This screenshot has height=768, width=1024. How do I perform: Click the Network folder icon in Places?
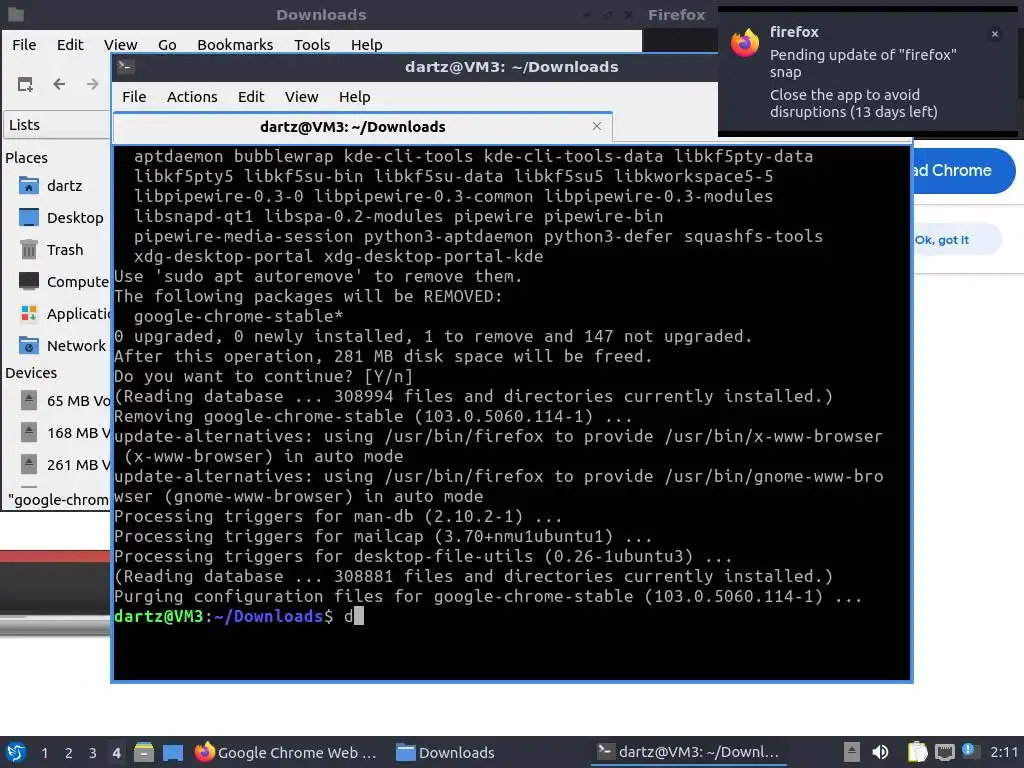tap(29, 345)
